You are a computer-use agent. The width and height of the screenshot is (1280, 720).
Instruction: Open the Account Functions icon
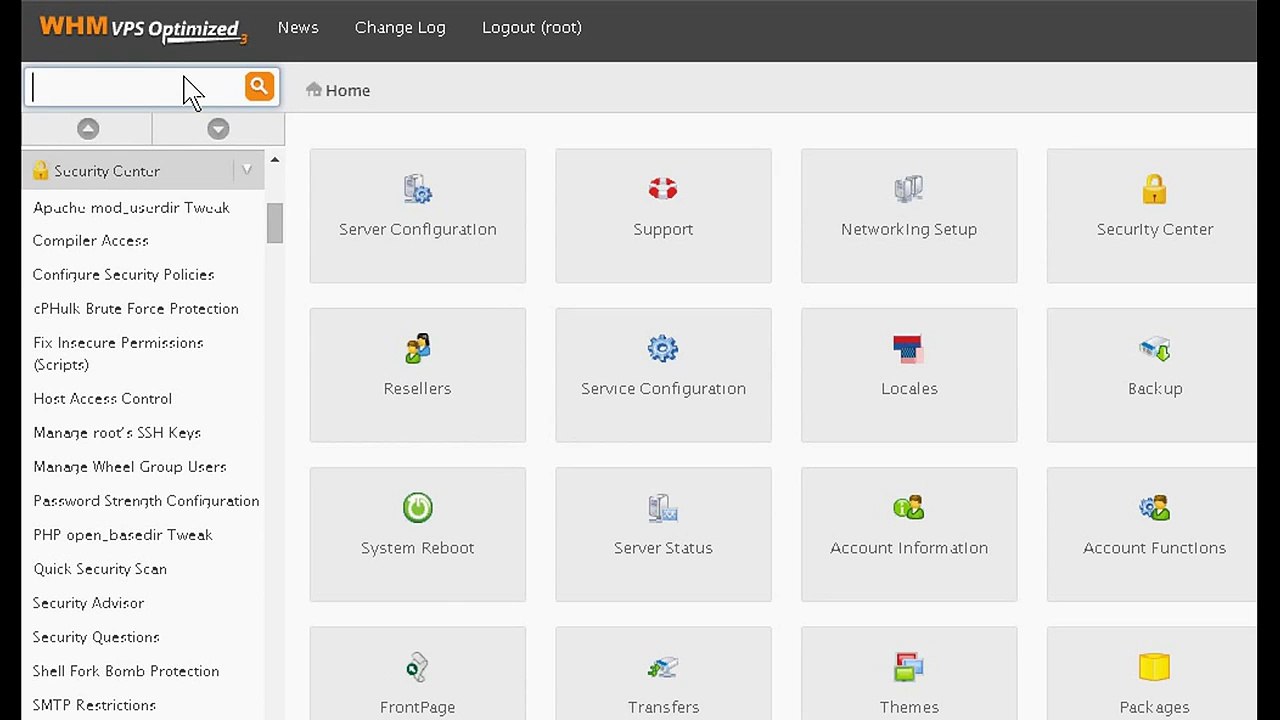1154,507
